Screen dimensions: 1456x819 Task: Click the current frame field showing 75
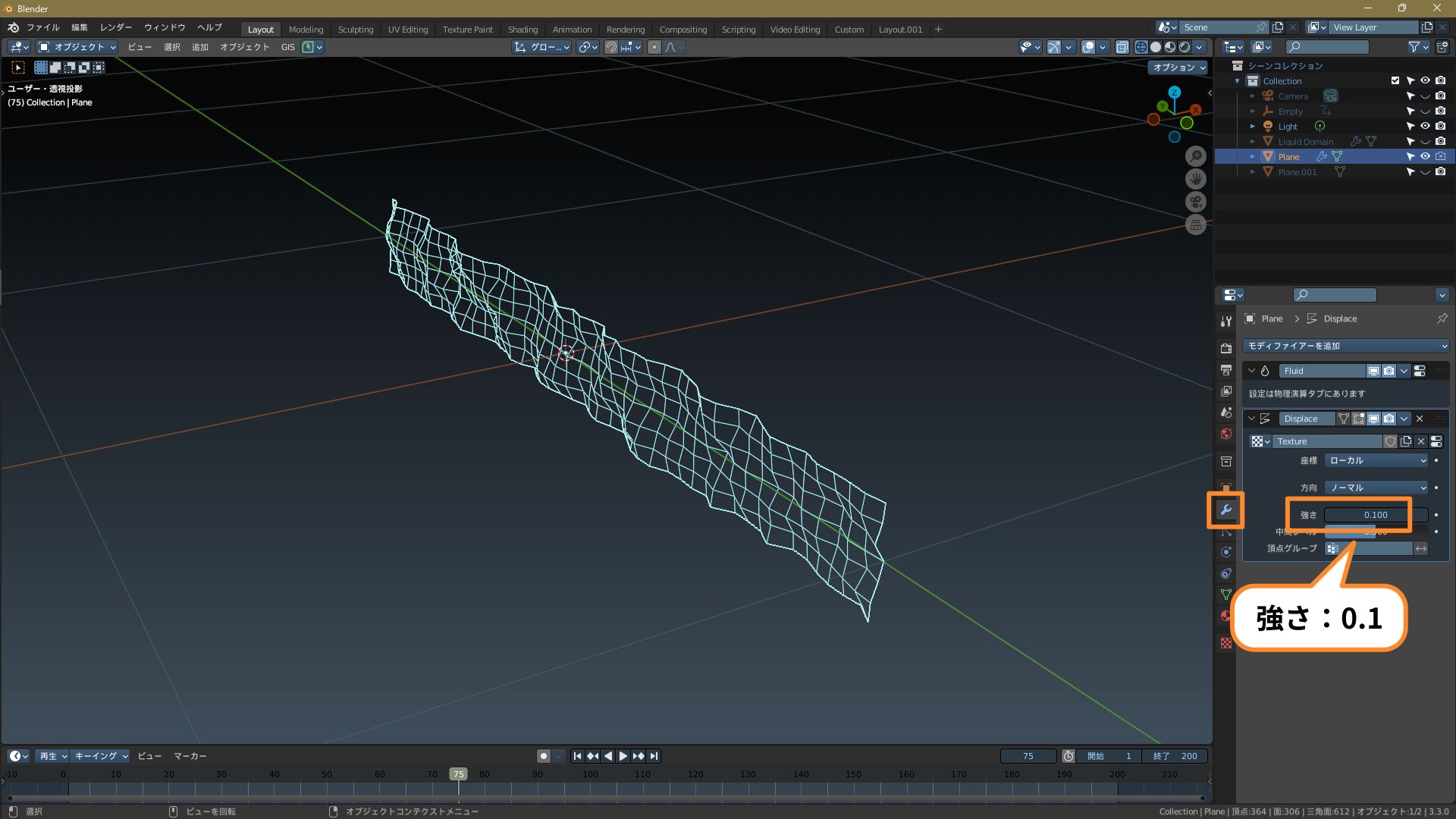pos(1028,756)
